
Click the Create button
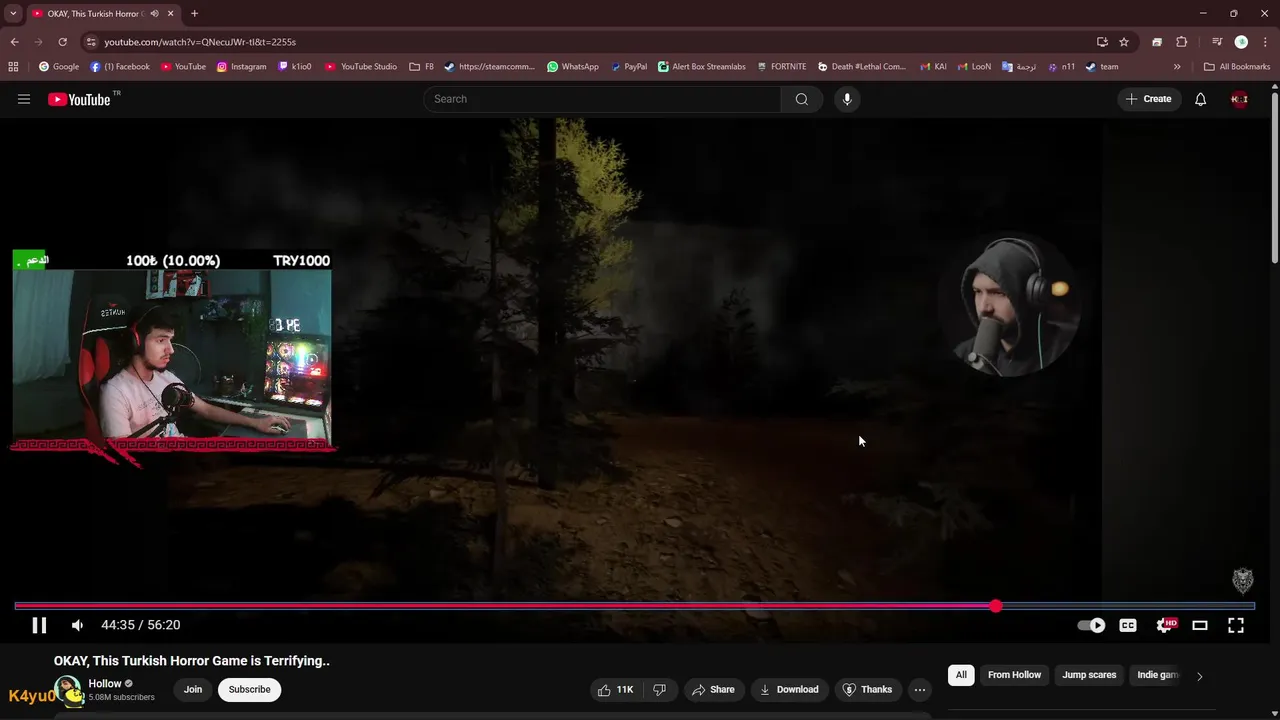point(1148,99)
